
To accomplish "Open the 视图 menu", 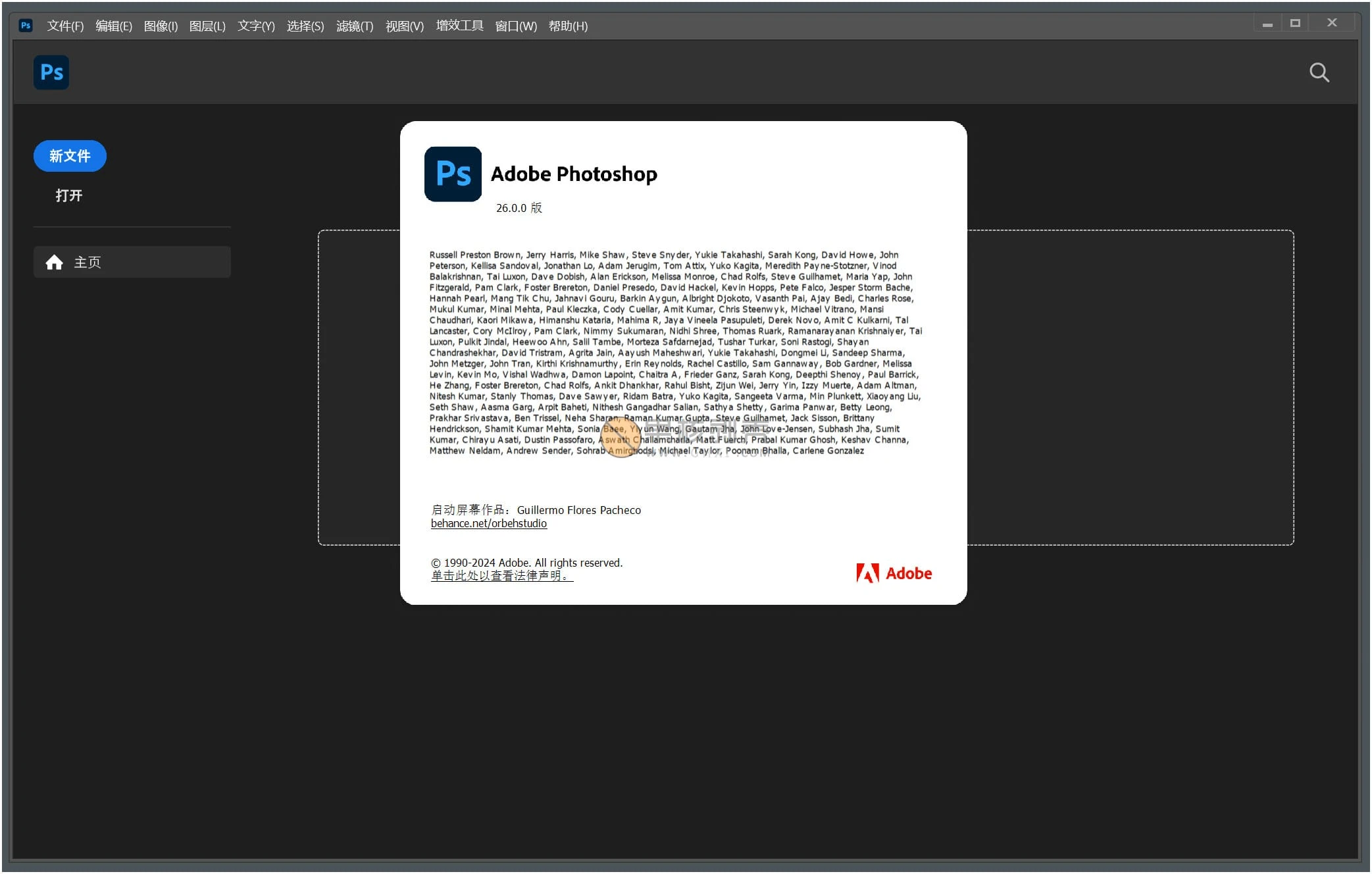I will click(403, 26).
